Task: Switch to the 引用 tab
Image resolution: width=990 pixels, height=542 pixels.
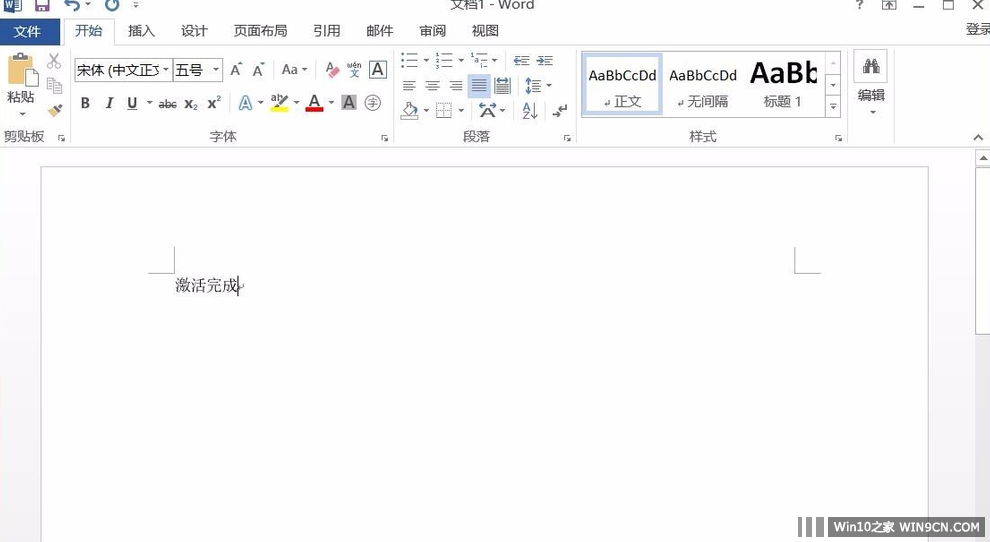Action: (326, 31)
